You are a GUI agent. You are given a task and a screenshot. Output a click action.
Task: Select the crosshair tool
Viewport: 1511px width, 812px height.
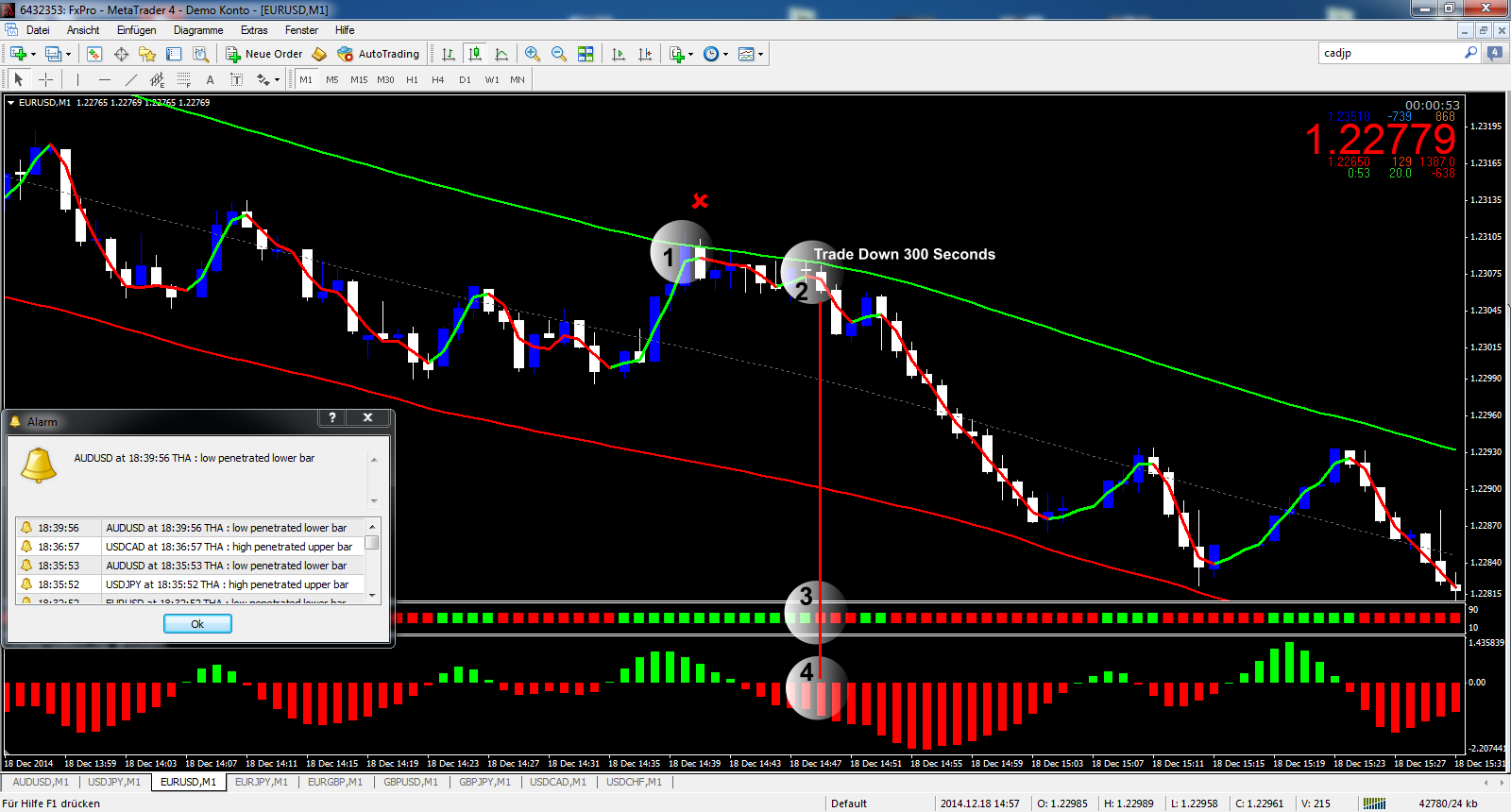coord(45,79)
